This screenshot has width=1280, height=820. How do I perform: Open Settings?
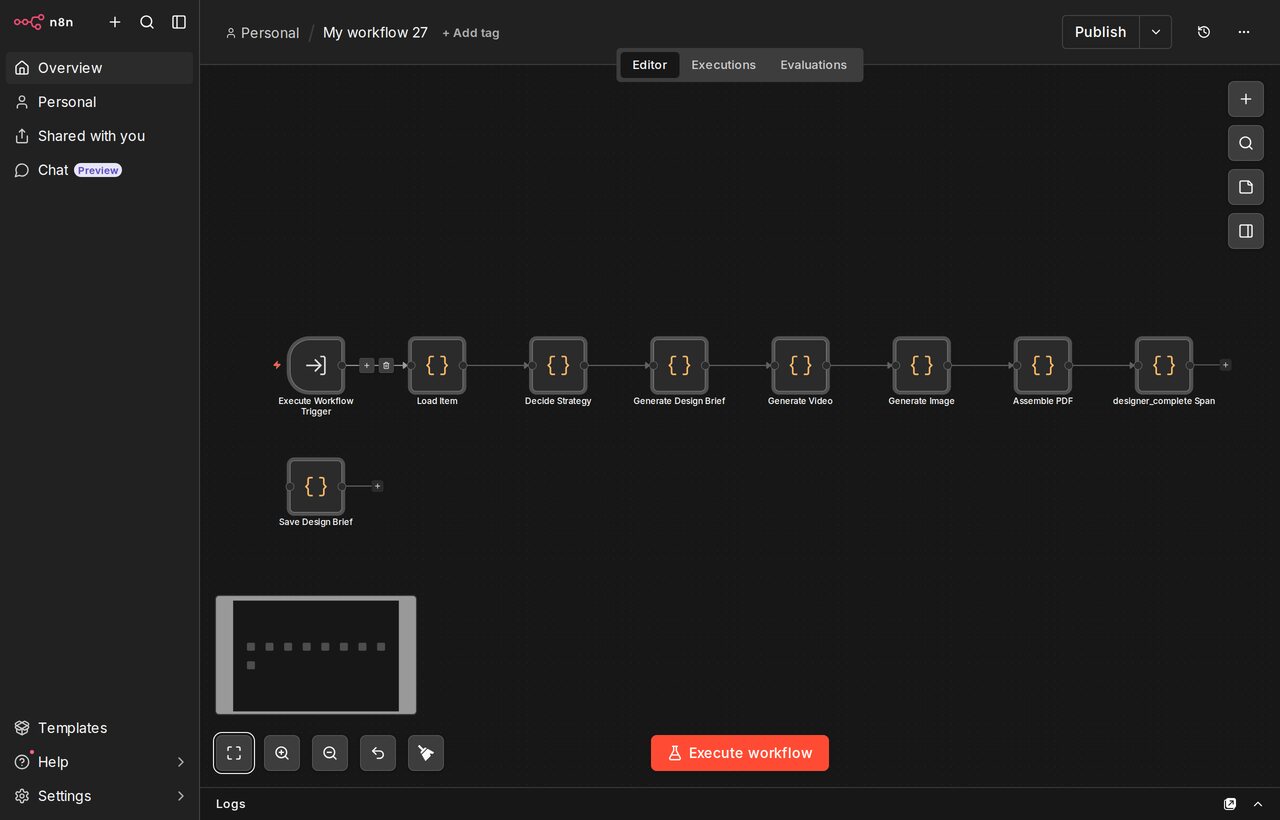[100, 796]
